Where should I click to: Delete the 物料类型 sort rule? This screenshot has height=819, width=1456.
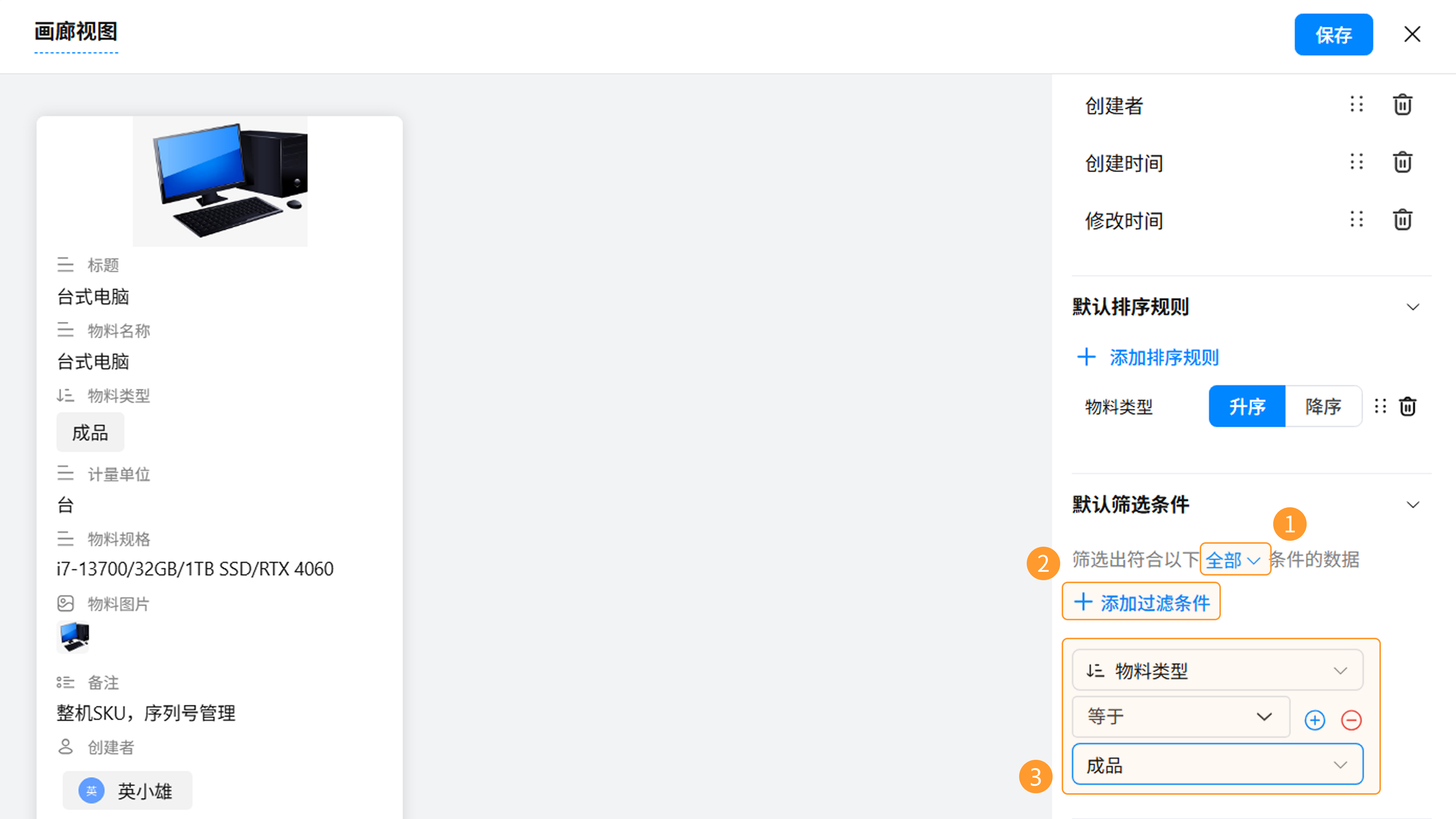pyautogui.click(x=1407, y=406)
